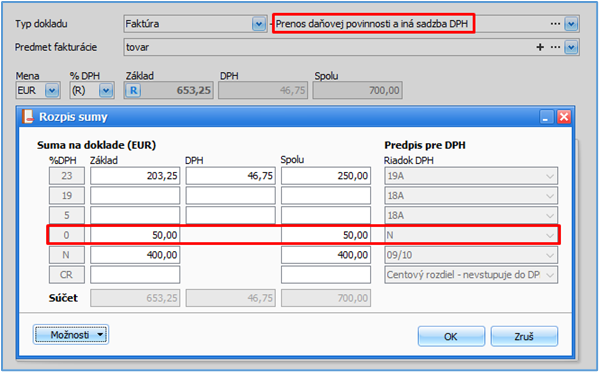The width and height of the screenshot is (599, 372).
Task: Cancel the dialog with Zruš
Action: [x=524, y=336]
